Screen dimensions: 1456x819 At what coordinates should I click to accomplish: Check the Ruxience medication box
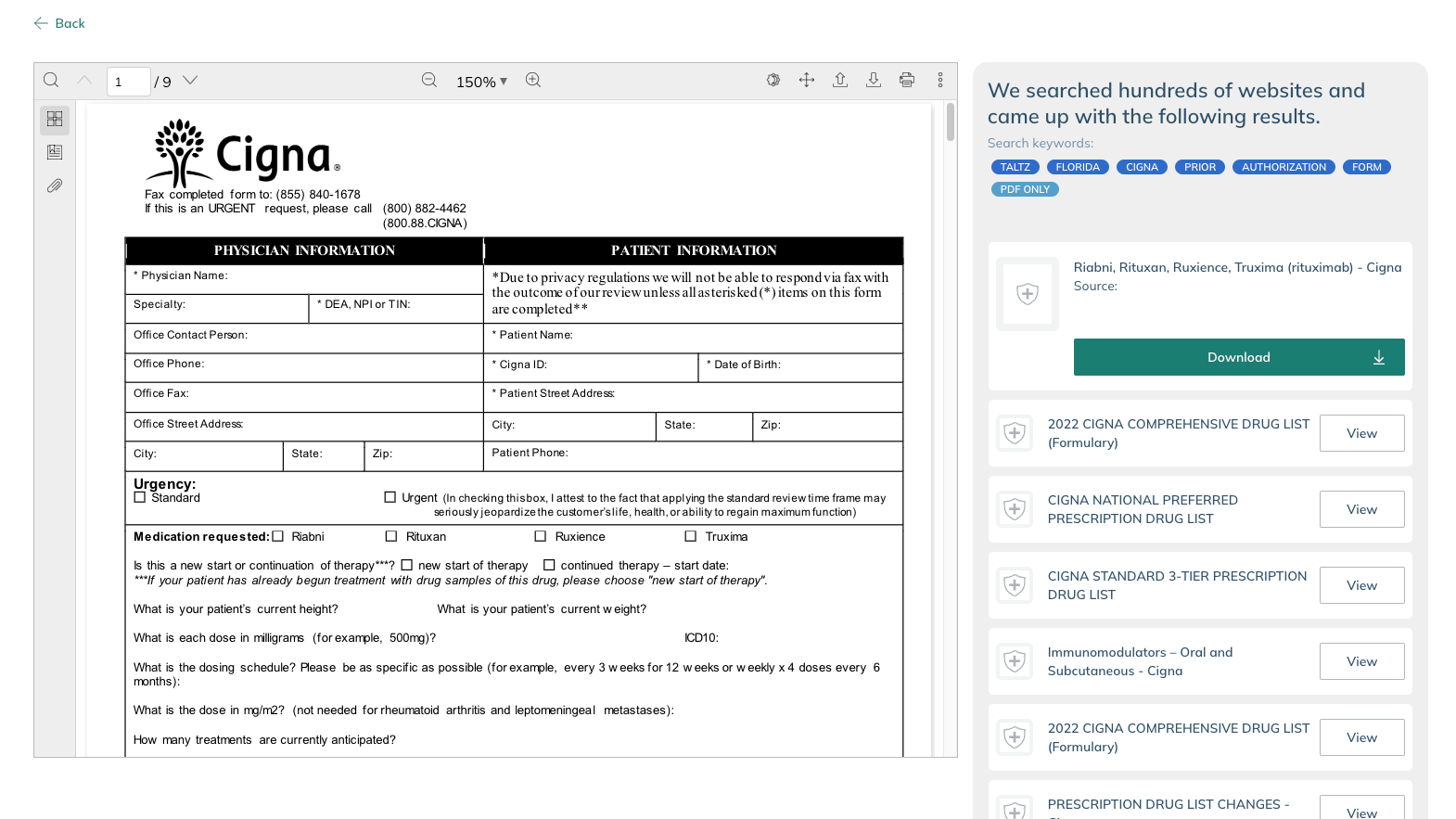coord(541,537)
